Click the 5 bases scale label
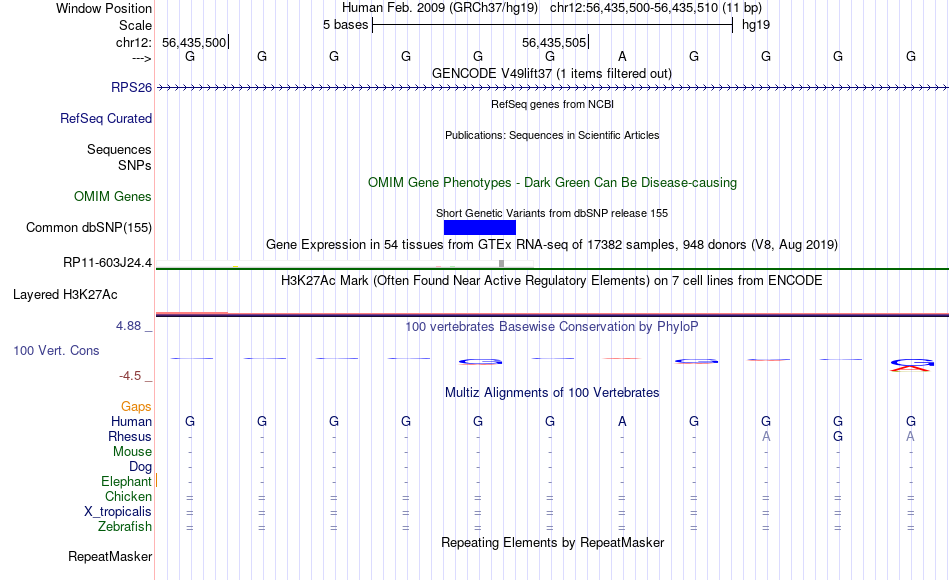The image size is (950, 580). (345, 25)
